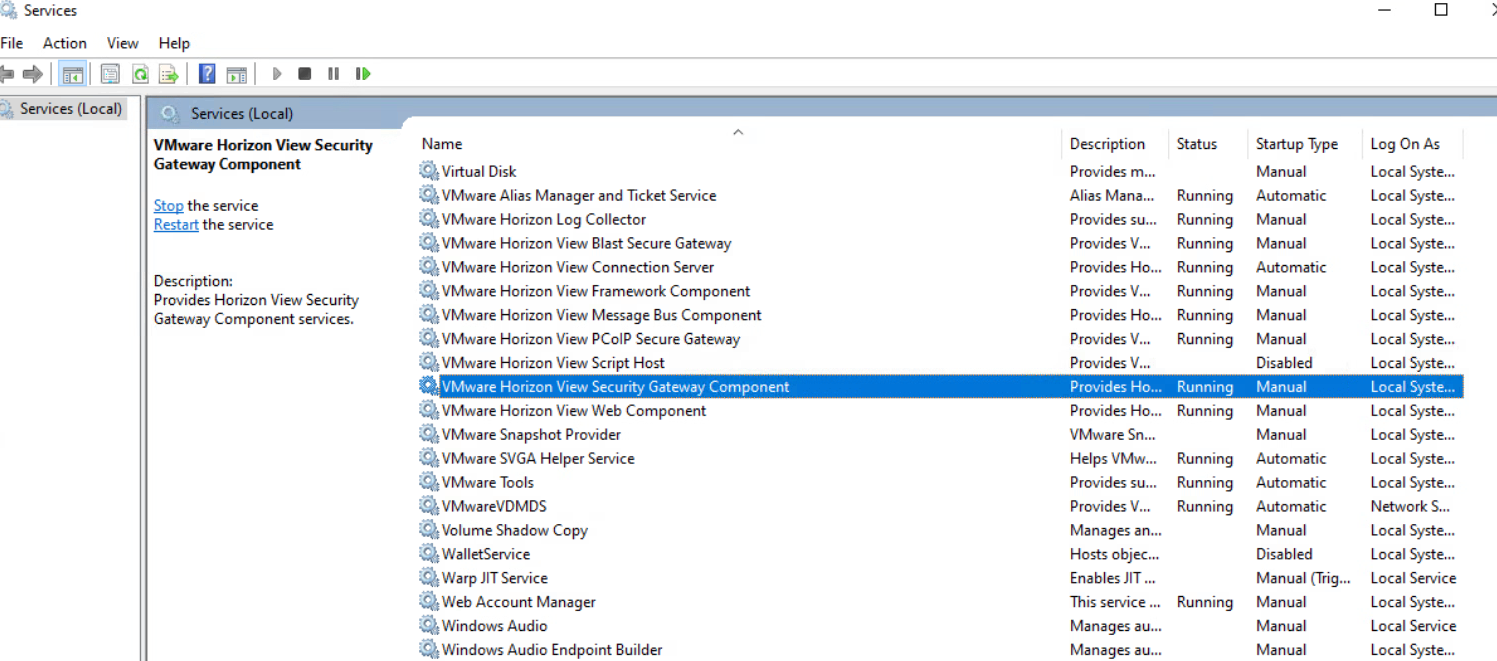
Task: Open the Action menu
Action: (65, 43)
